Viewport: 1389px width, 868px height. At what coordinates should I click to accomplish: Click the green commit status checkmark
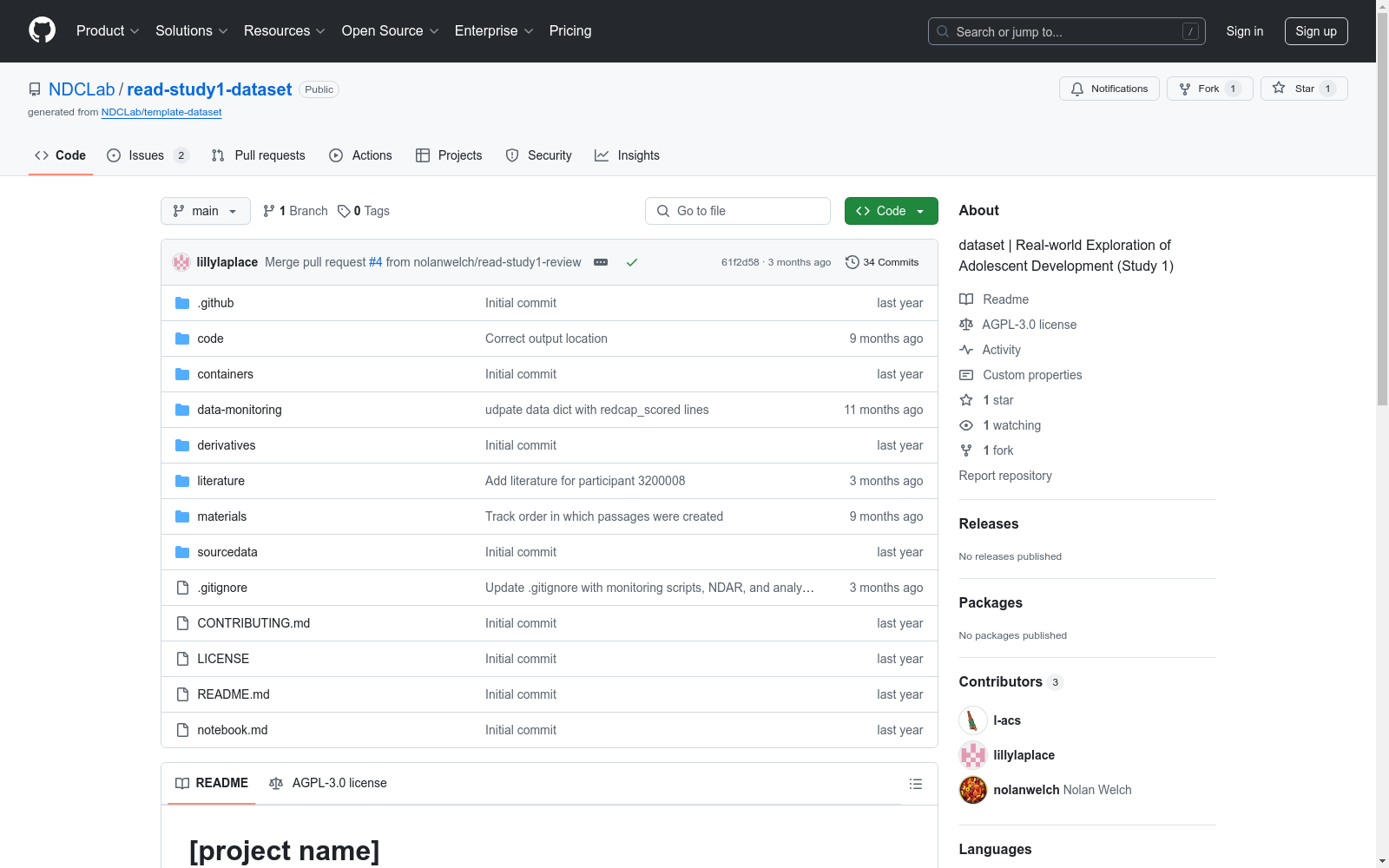(x=632, y=262)
